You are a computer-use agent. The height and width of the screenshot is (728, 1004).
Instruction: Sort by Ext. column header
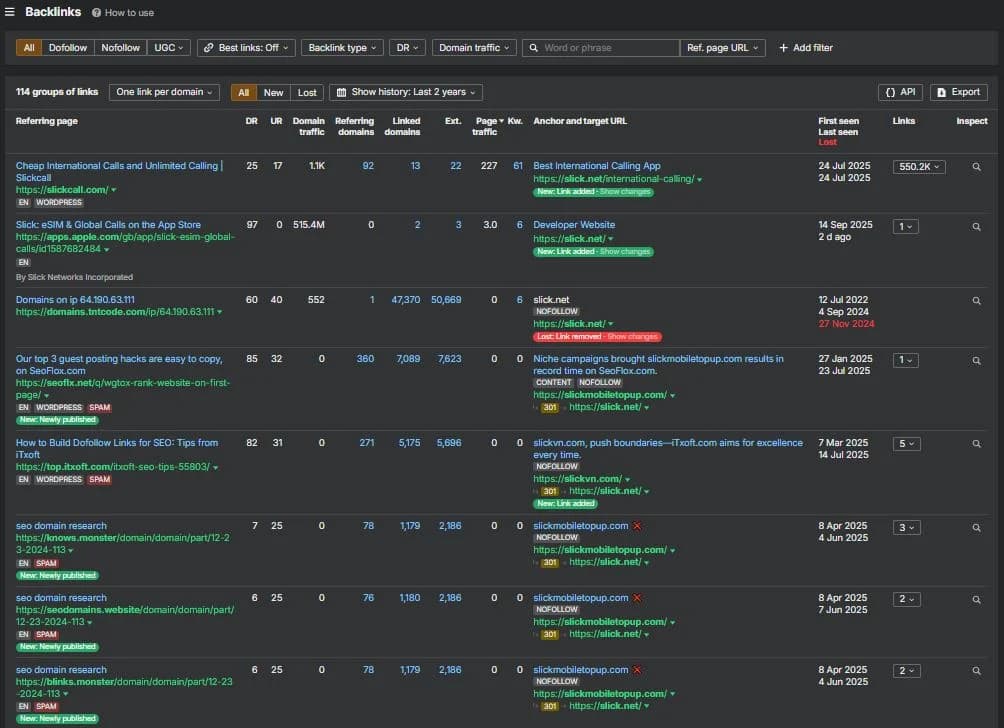point(453,121)
